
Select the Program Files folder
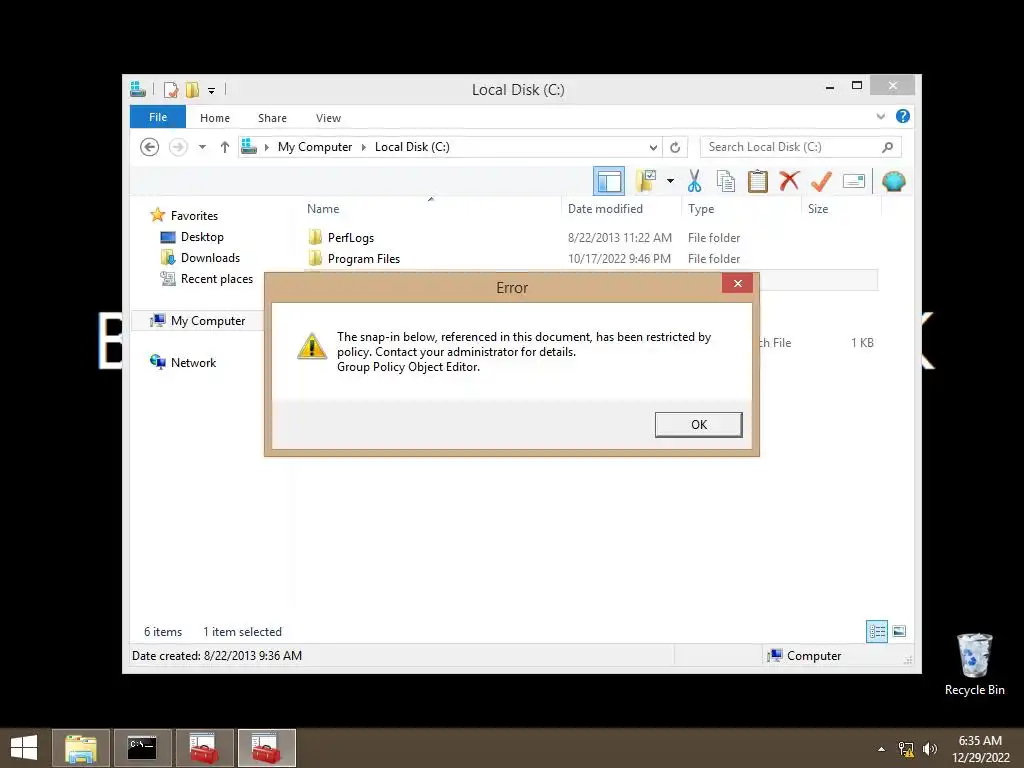pos(364,259)
